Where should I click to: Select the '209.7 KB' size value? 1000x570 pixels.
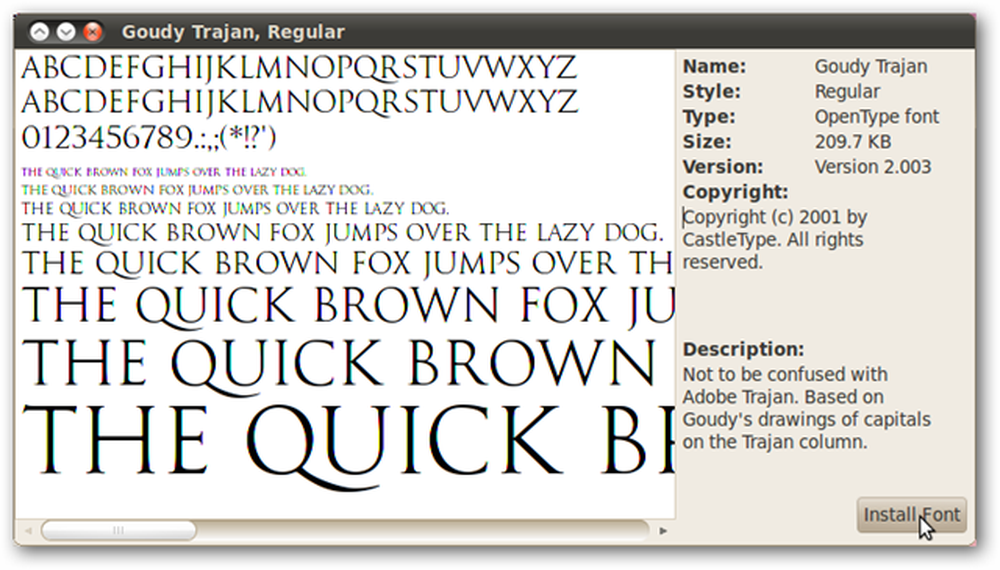pos(853,142)
